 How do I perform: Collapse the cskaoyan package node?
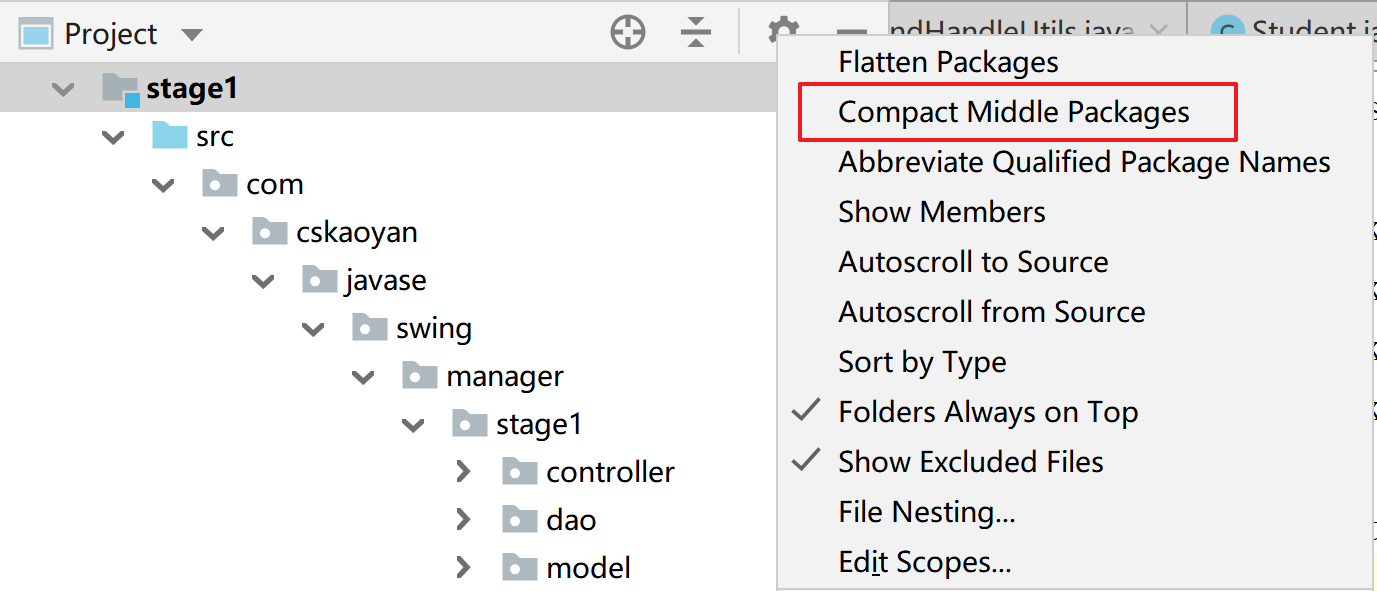[x=213, y=233]
